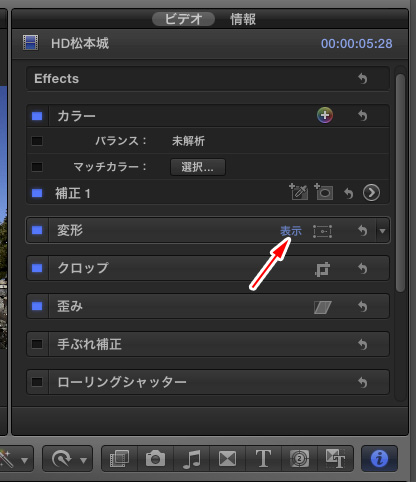Reset the 補正 1 correction
The width and height of the screenshot is (416, 482).
349,193
